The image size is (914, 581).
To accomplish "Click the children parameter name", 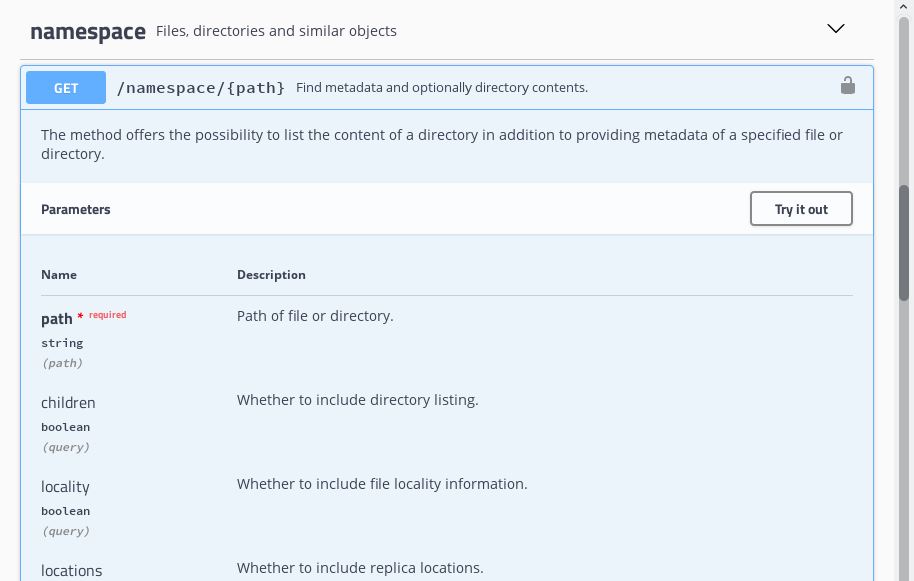I will (68, 403).
